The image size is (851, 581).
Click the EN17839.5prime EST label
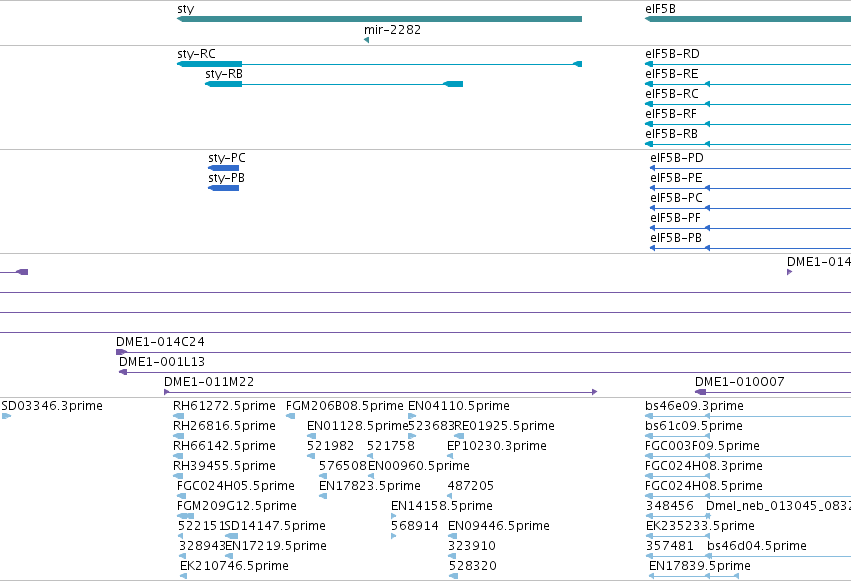[700, 566]
